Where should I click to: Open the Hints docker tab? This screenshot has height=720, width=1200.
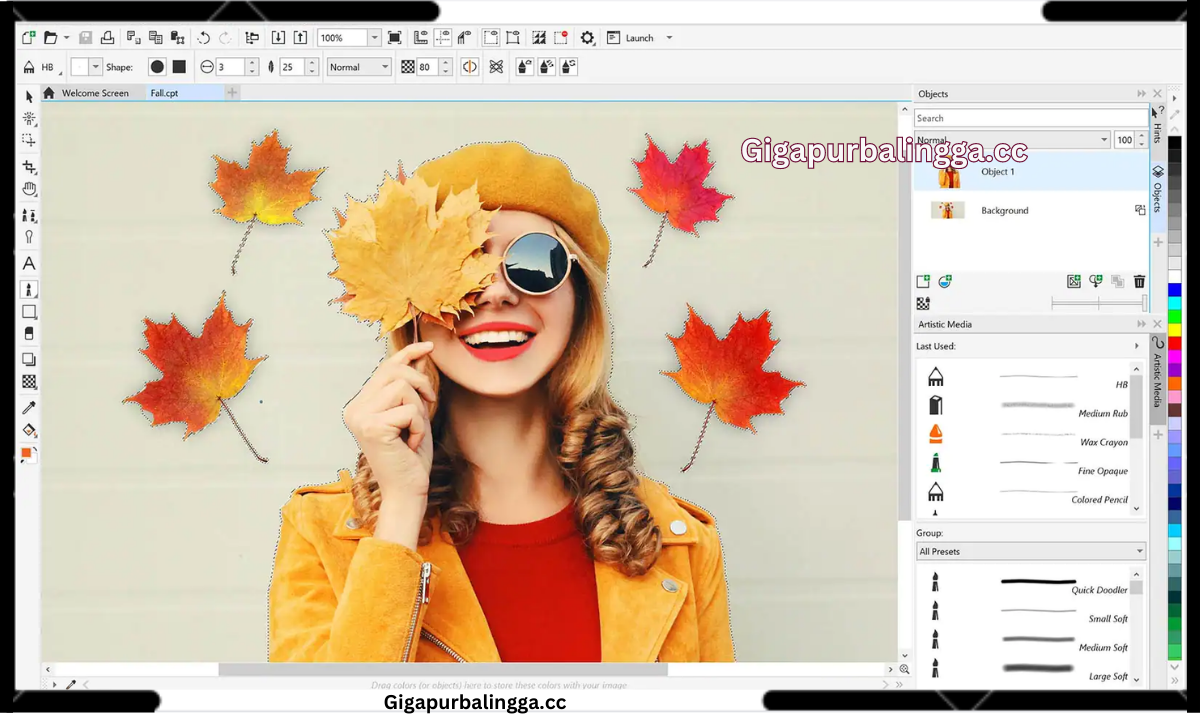pos(1157,126)
